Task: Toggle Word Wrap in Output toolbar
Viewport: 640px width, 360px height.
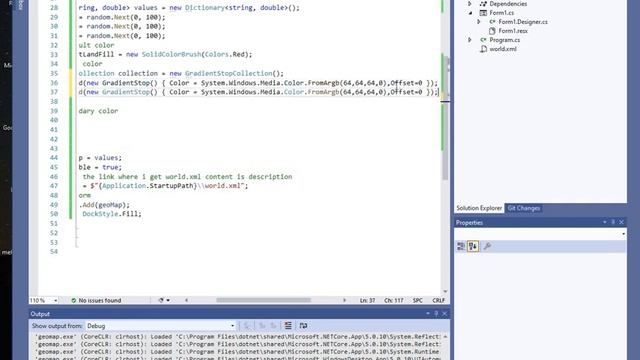Action: click(303, 326)
